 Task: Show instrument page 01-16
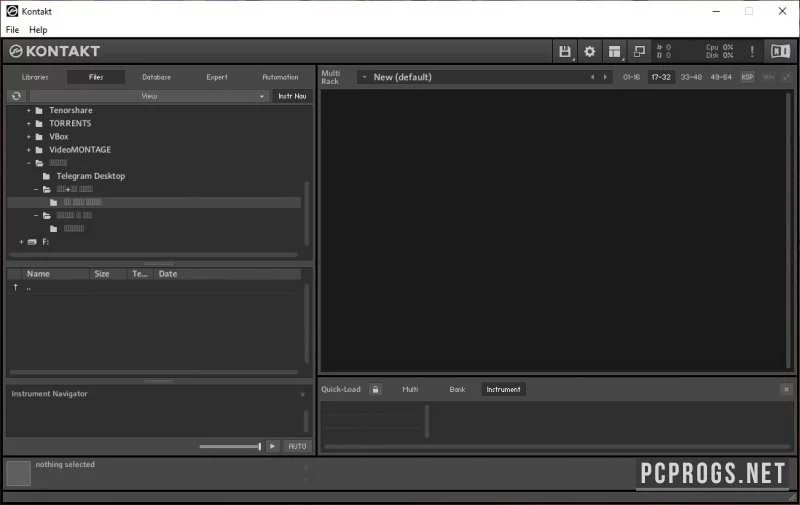(x=631, y=77)
